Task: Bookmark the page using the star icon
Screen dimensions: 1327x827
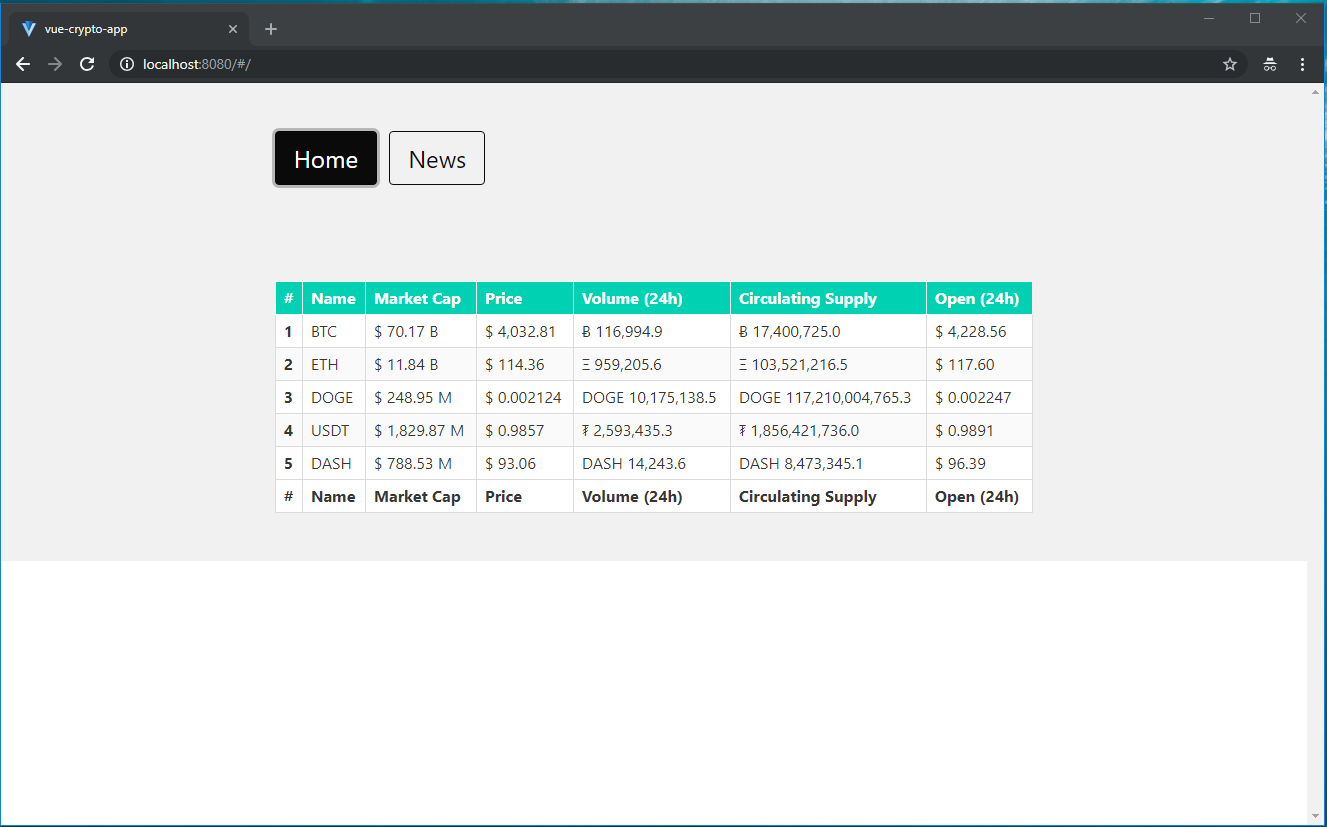Action: click(x=1229, y=63)
